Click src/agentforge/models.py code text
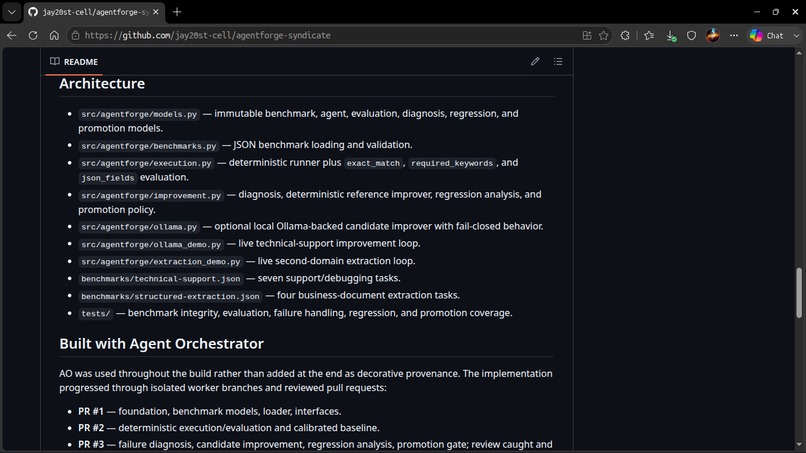This screenshot has height=453, width=806. (x=139, y=114)
